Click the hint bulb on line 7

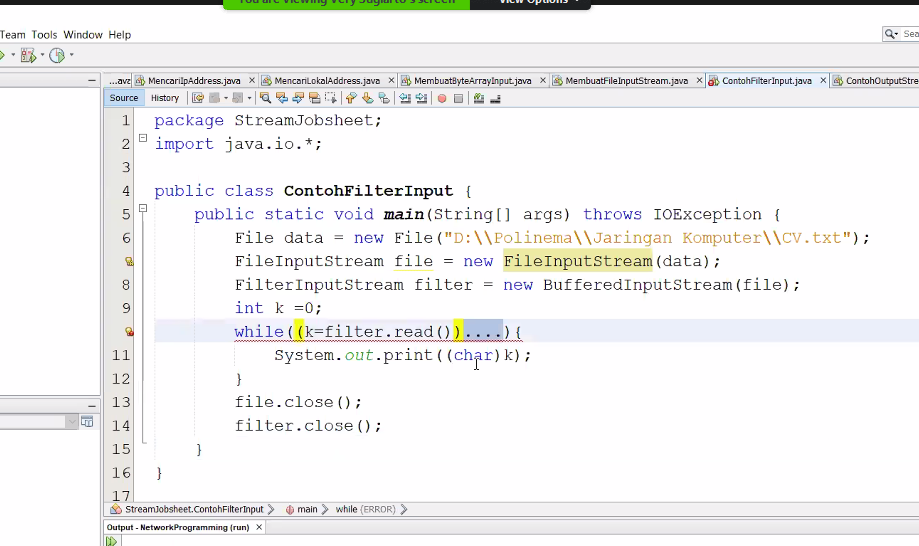[x=129, y=262]
